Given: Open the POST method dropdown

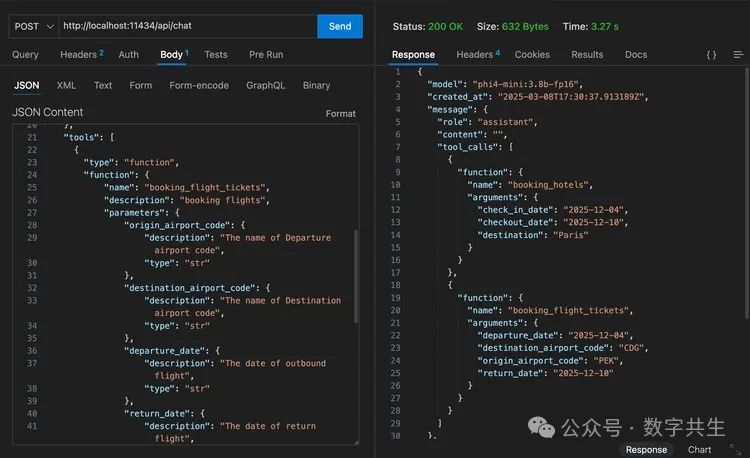Looking at the screenshot, I should pyautogui.click(x=33, y=26).
